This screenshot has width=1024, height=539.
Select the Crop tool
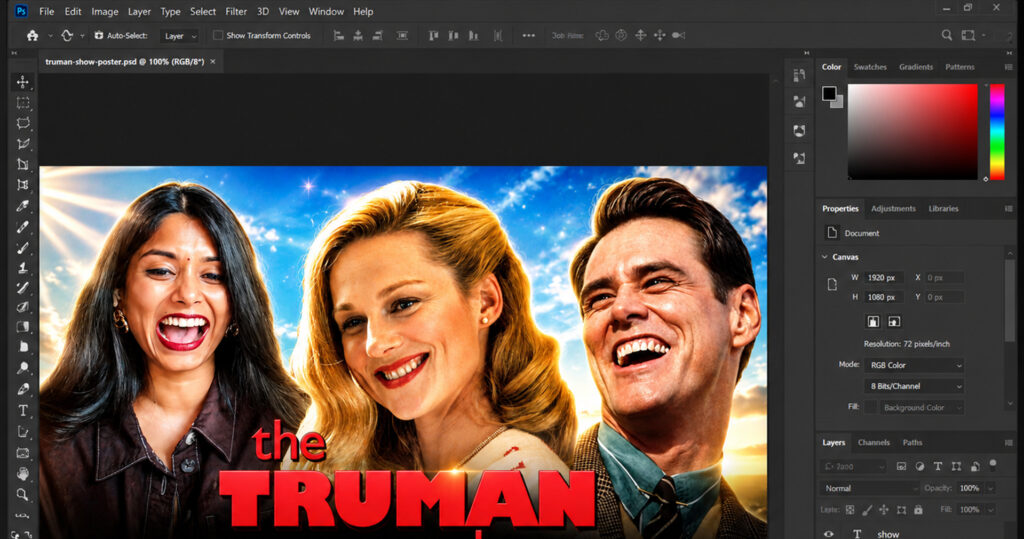(x=23, y=164)
